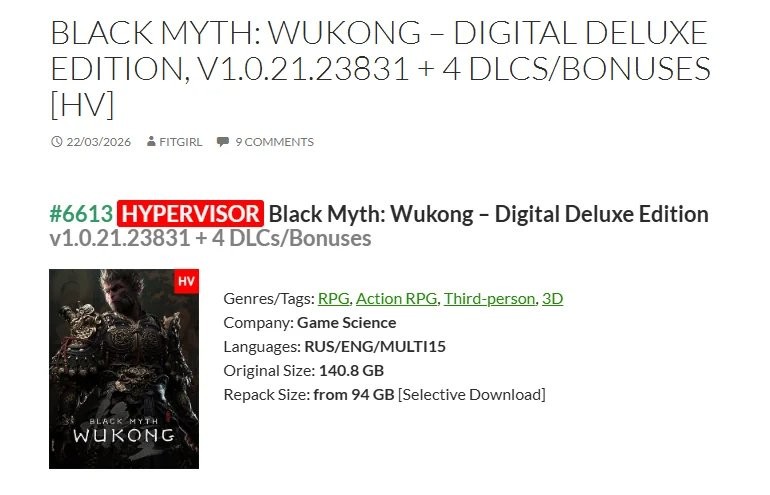Click the Selective Download text
Viewport: 770px width, 495px height.
click(x=472, y=395)
